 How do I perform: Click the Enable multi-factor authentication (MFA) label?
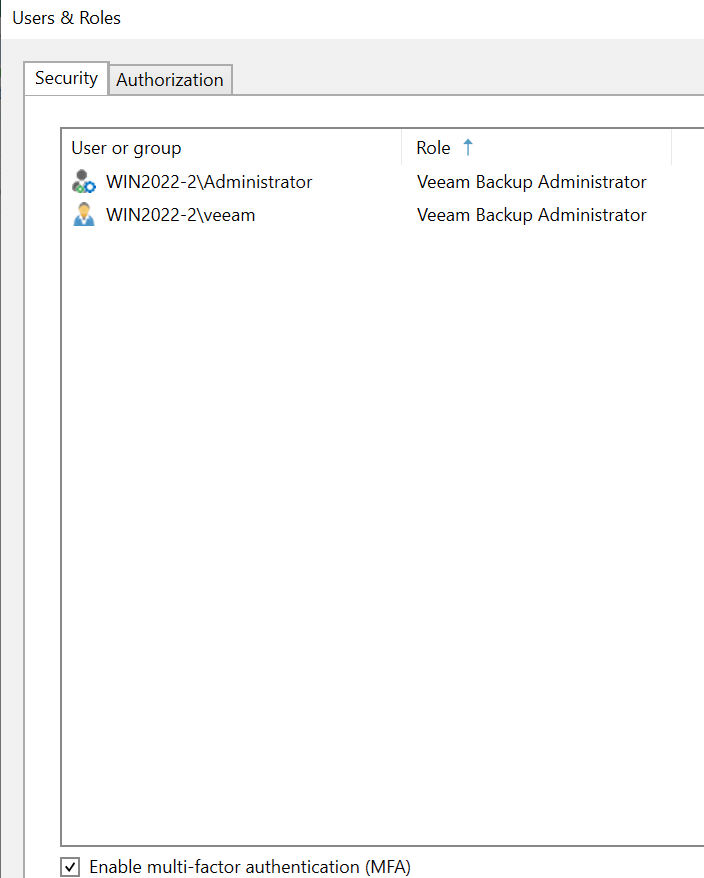coord(250,867)
